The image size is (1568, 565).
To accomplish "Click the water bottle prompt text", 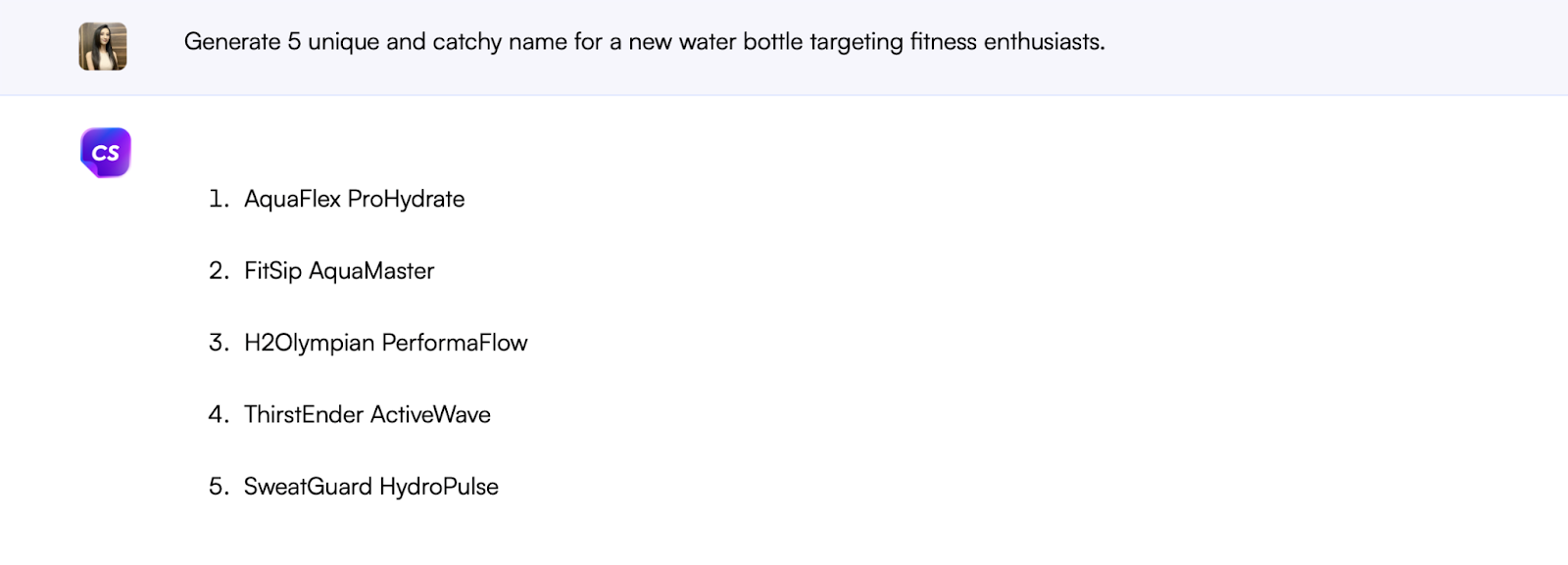I will 644,42.
